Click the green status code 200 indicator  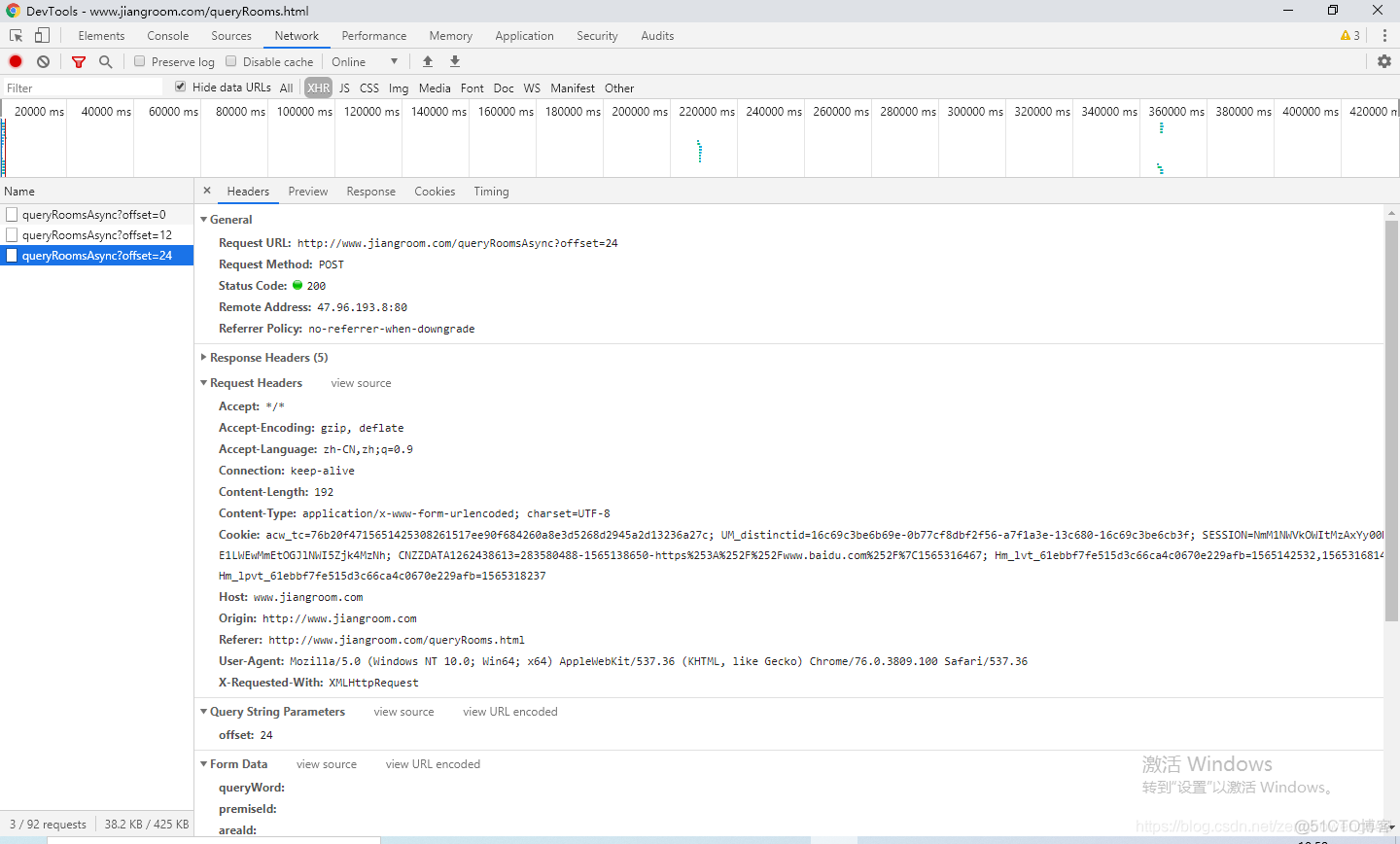(x=297, y=285)
